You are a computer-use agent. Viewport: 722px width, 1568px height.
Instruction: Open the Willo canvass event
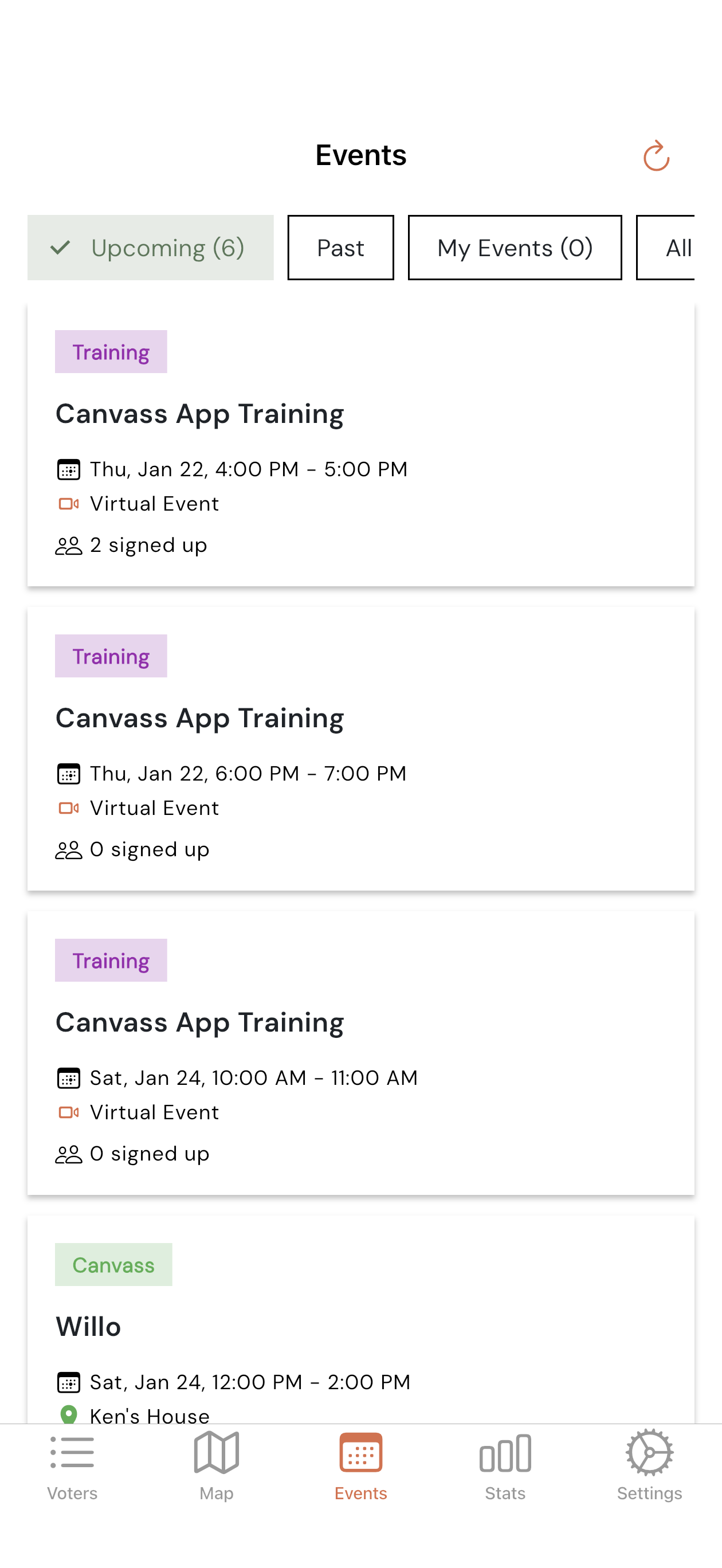pos(88,1327)
